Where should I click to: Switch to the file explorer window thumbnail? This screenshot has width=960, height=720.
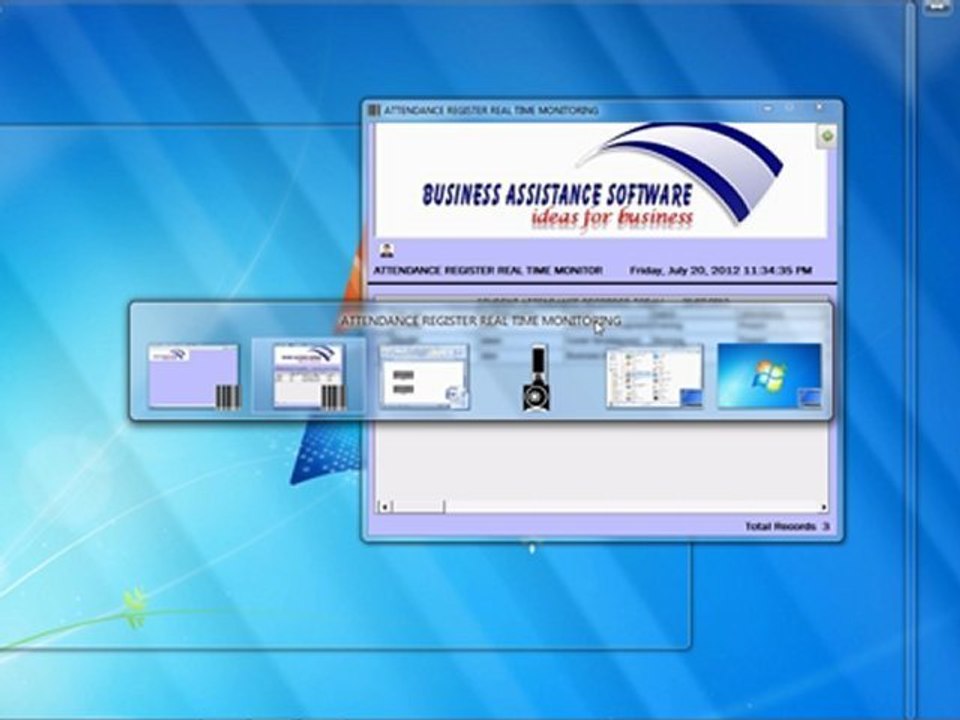click(654, 377)
